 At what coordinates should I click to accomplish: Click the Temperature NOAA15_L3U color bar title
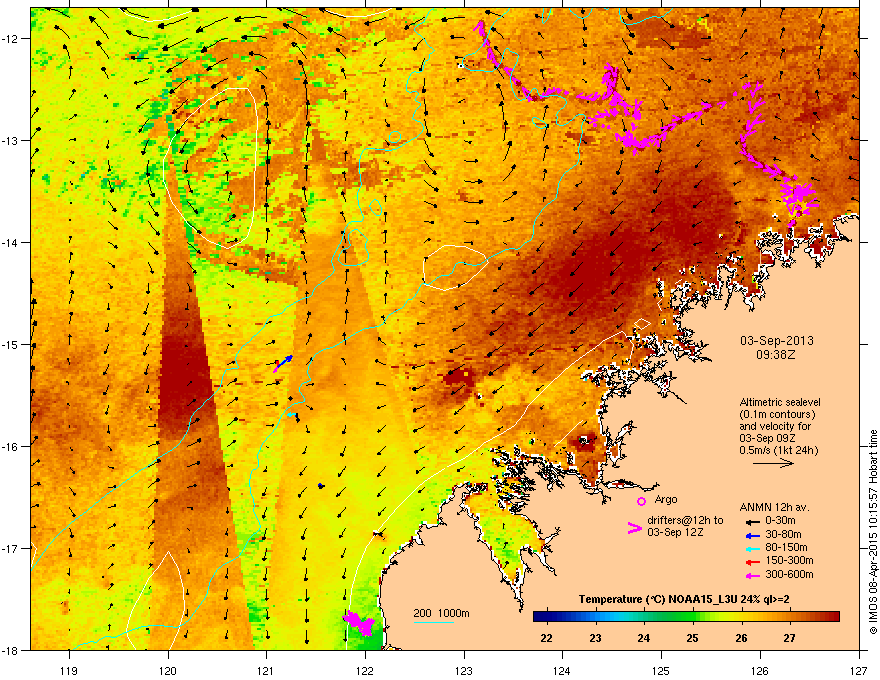[684, 599]
